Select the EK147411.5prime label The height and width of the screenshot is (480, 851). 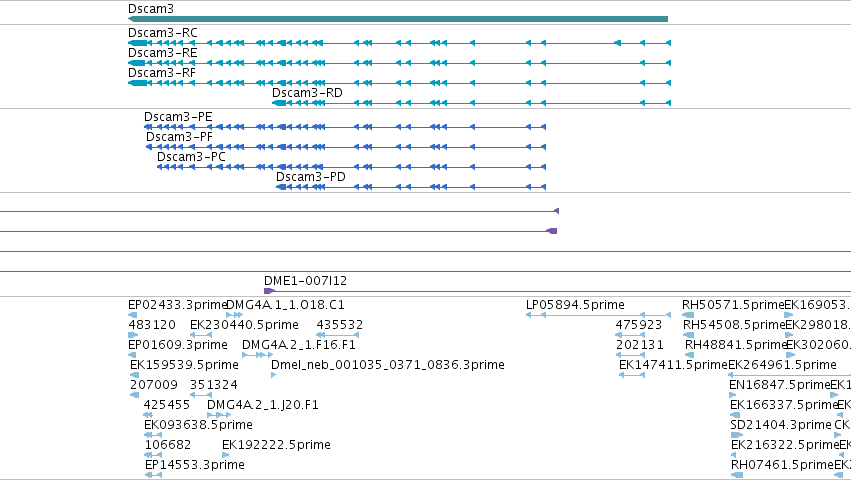[673, 365]
